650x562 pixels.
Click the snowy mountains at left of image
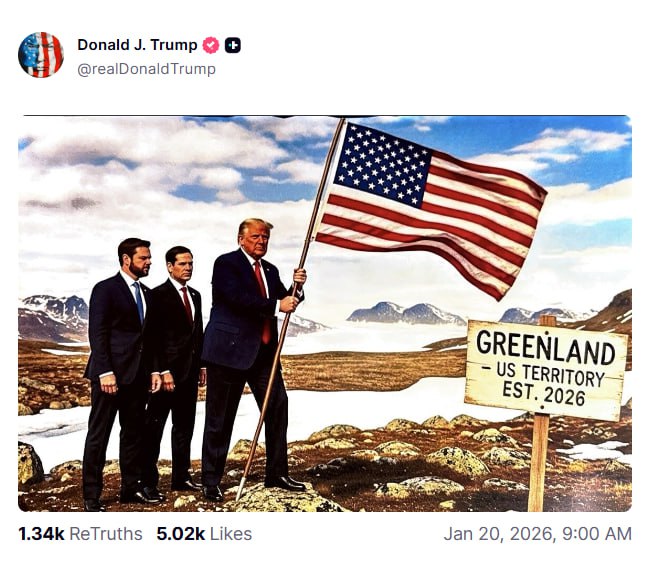point(53,316)
